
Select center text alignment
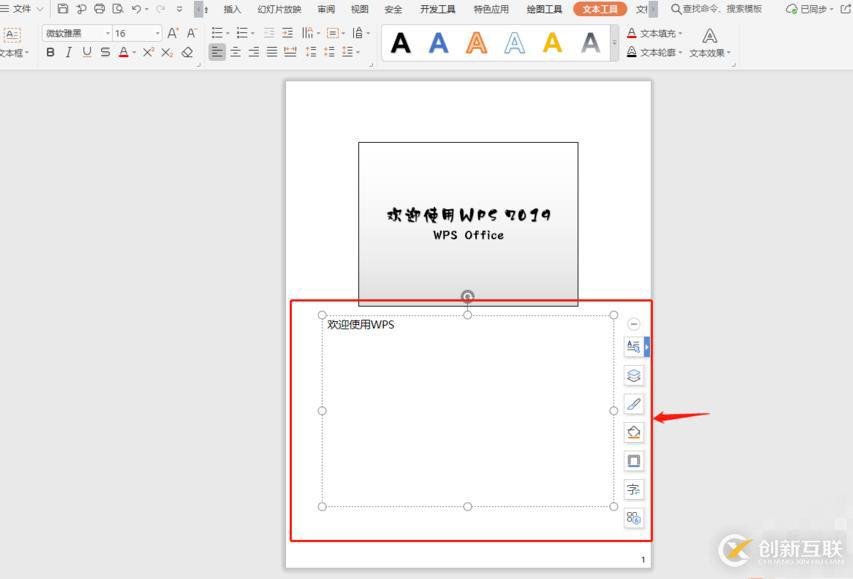(236, 52)
